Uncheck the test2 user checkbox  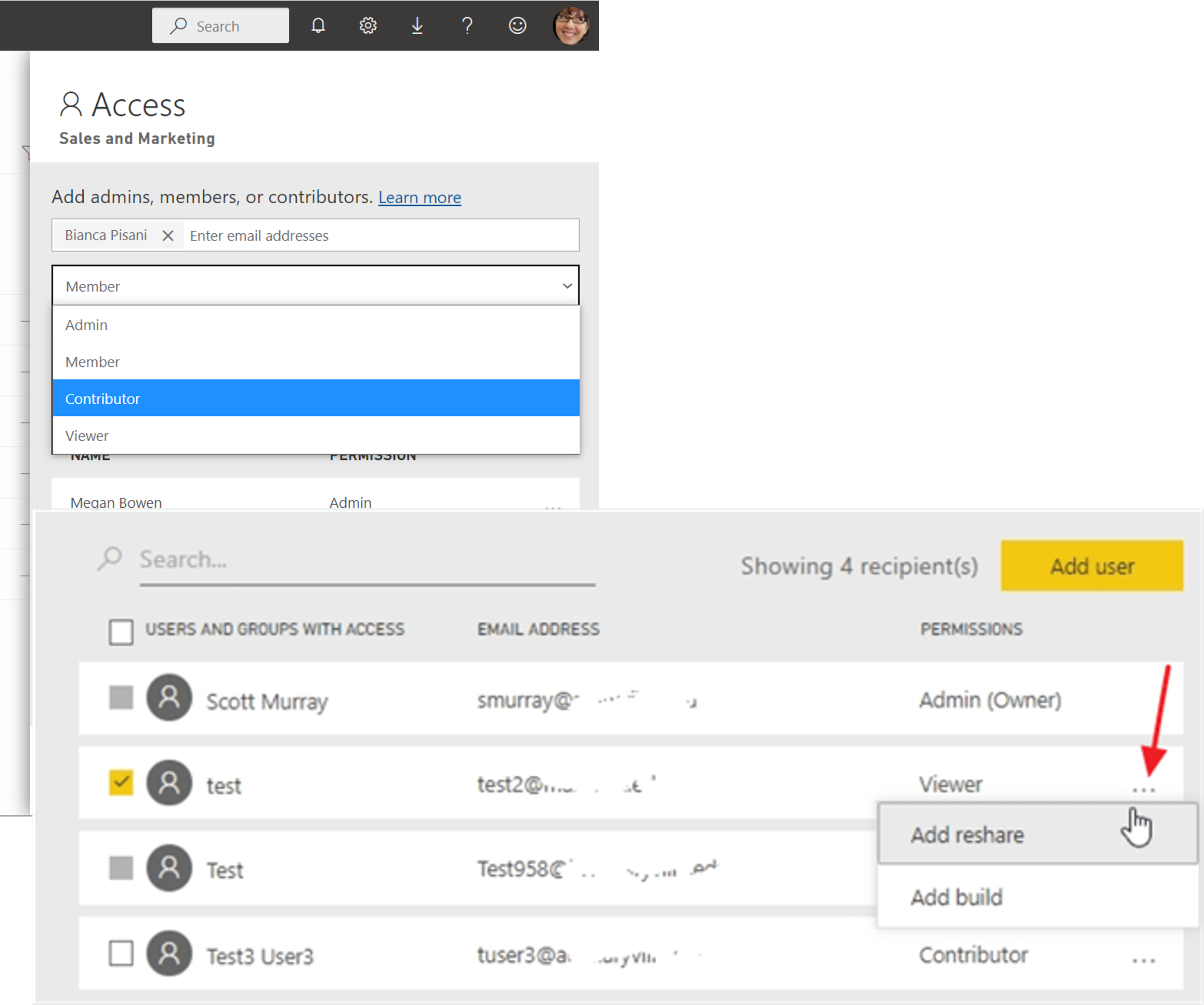click(x=121, y=782)
